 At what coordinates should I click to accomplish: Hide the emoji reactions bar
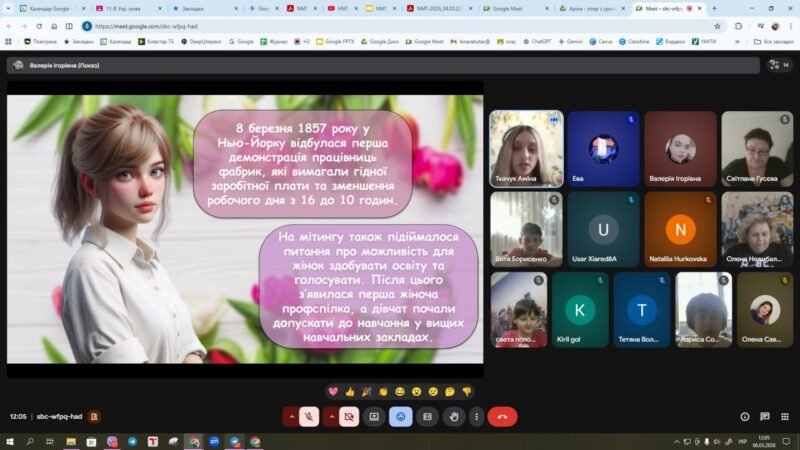pyautogui.click(x=401, y=416)
